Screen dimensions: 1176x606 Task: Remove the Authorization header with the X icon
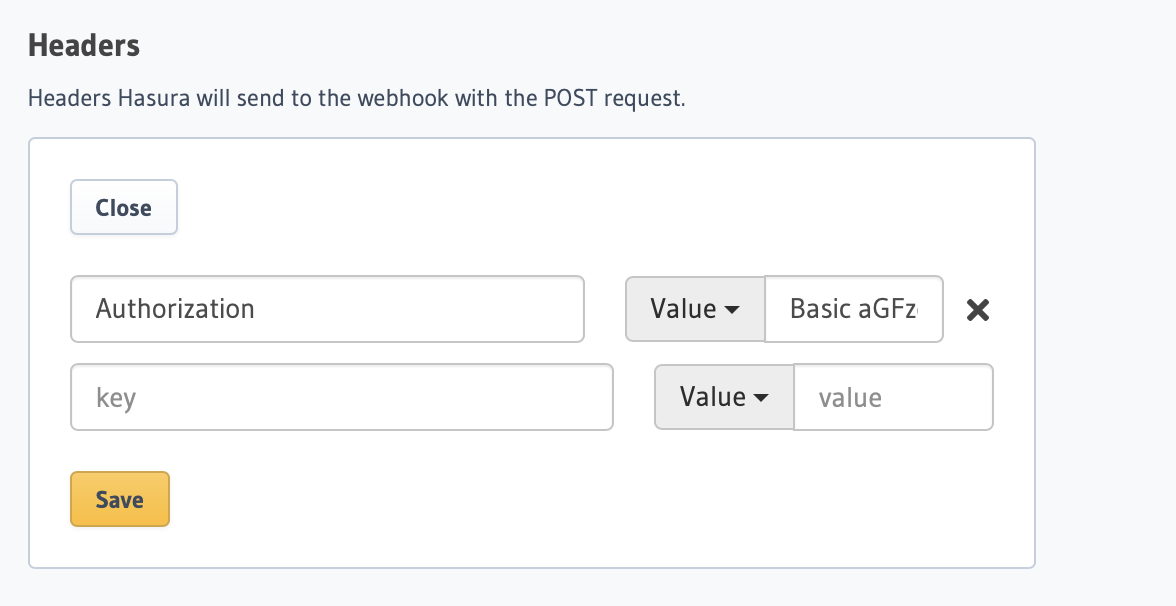[x=977, y=310]
